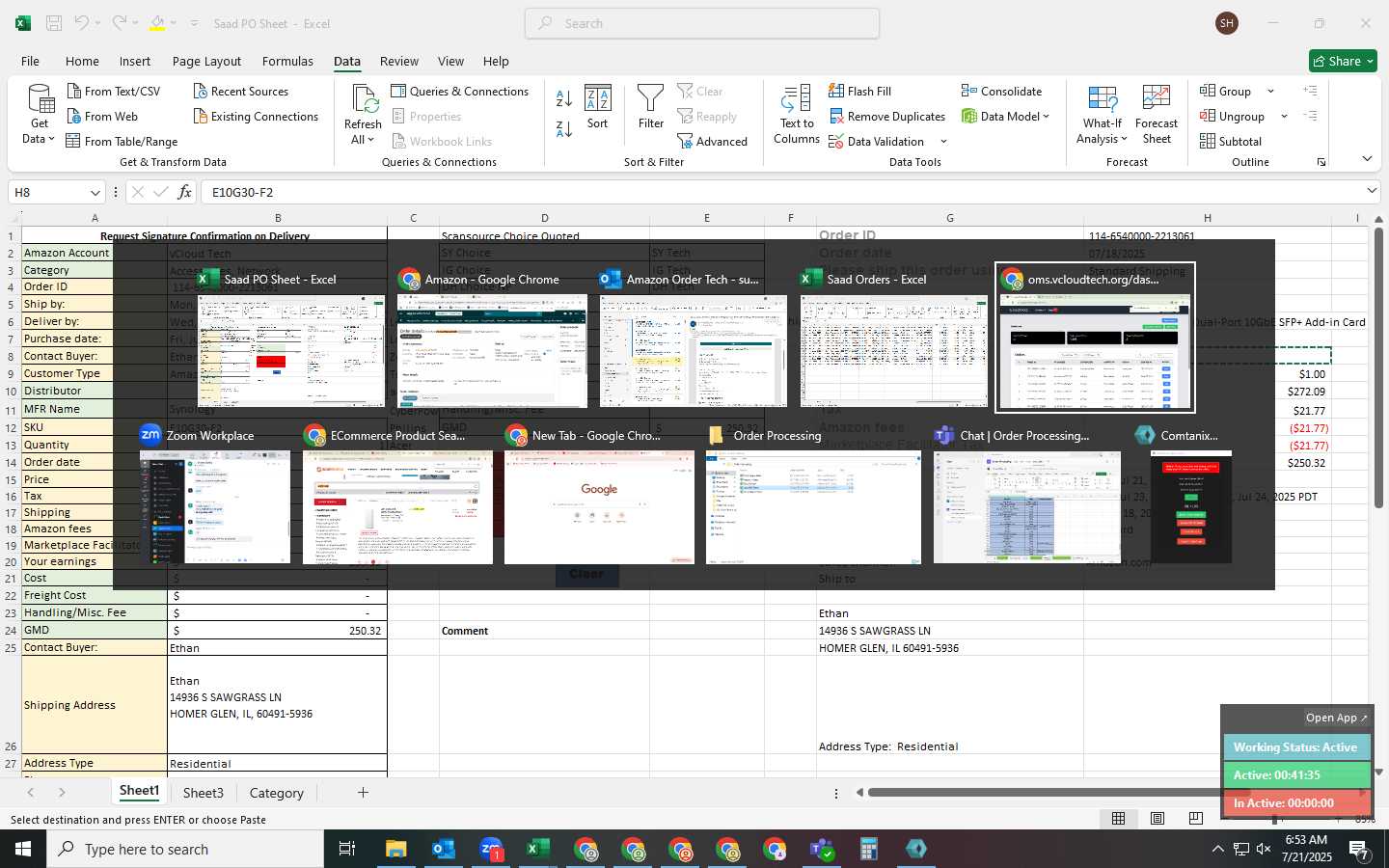Screen dimensions: 1389x868
Task: Switch to Saad Orders - Excel thumbnail
Action: 893,339
